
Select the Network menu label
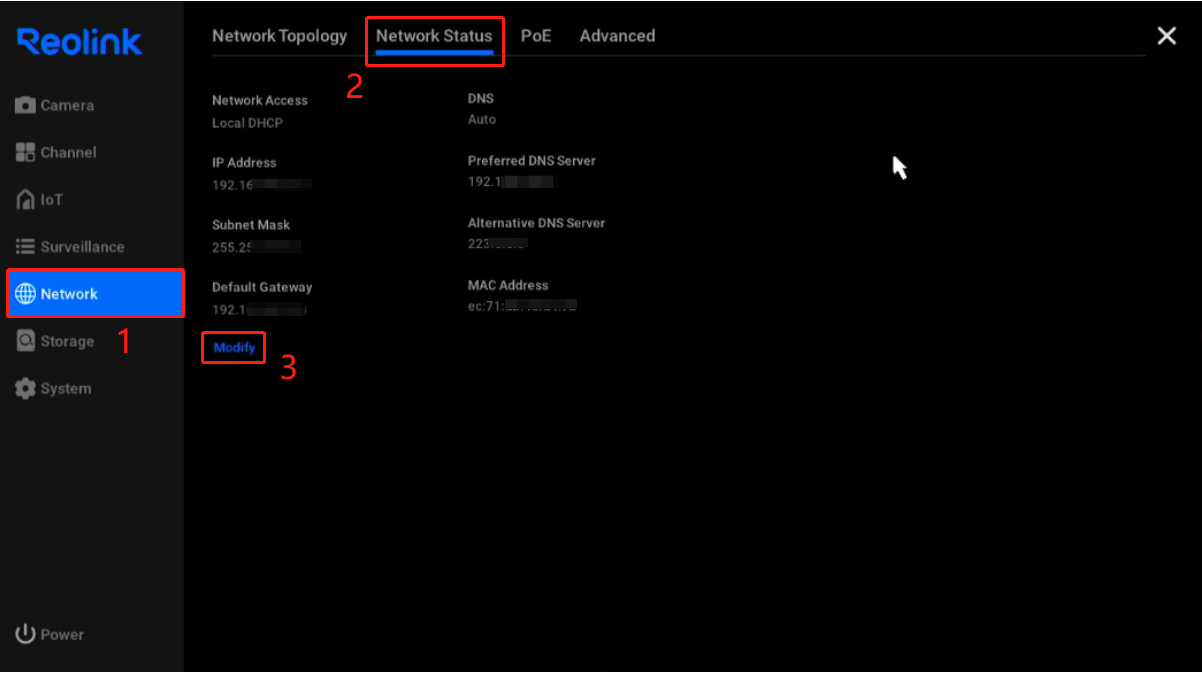(69, 294)
